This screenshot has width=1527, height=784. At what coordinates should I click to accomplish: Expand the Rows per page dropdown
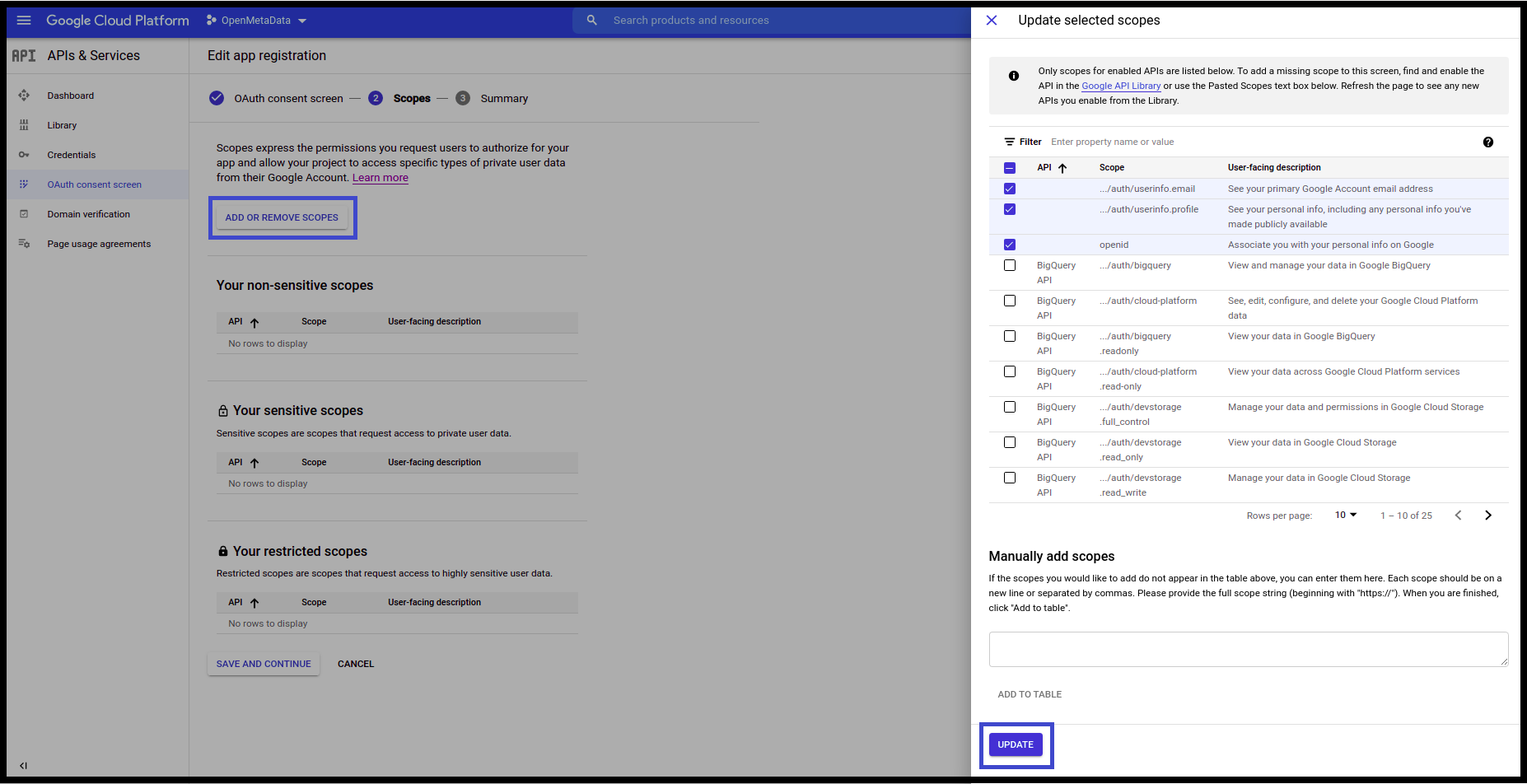pos(1345,516)
